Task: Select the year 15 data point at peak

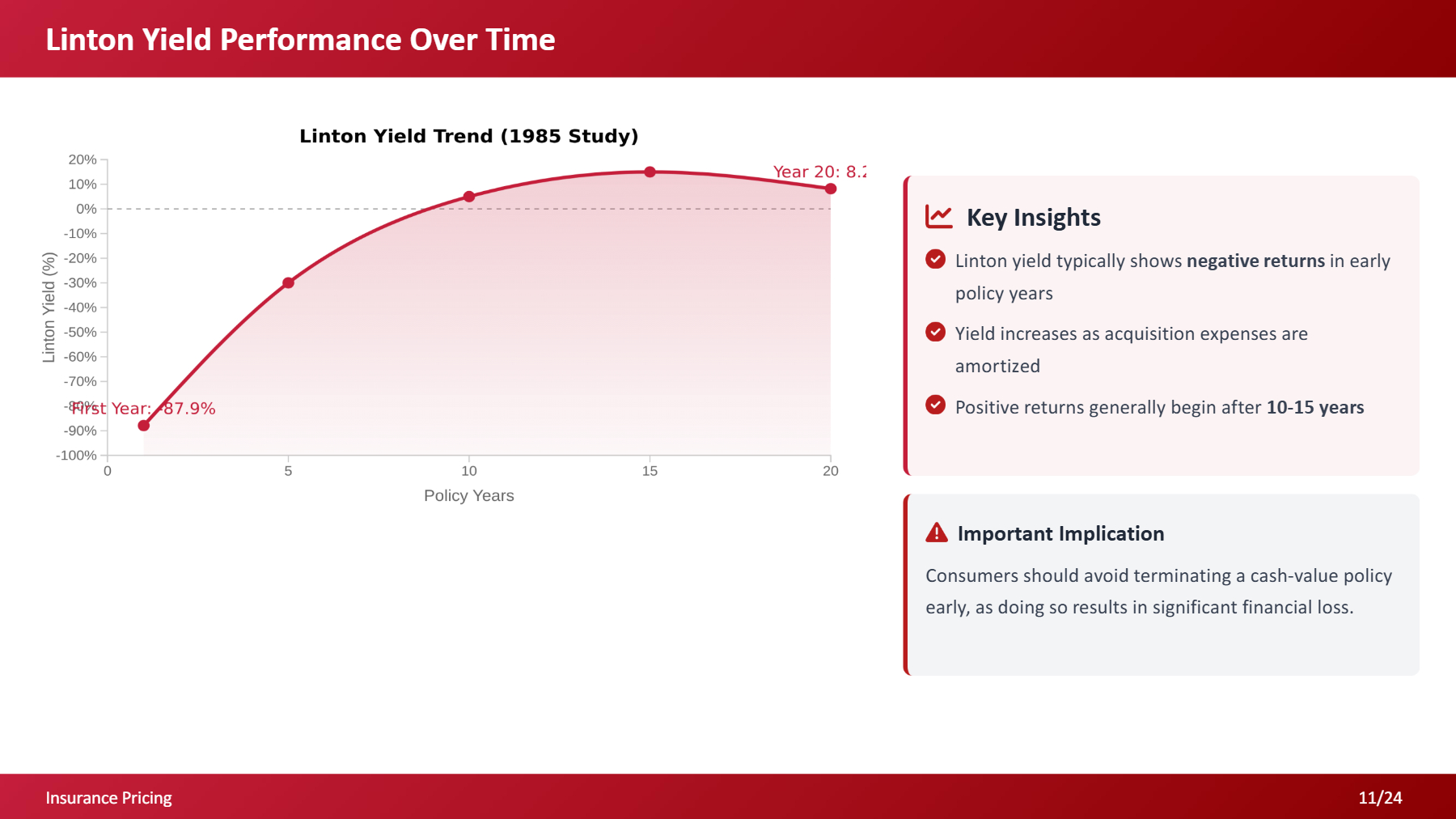Action: click(x=650, y=172)
